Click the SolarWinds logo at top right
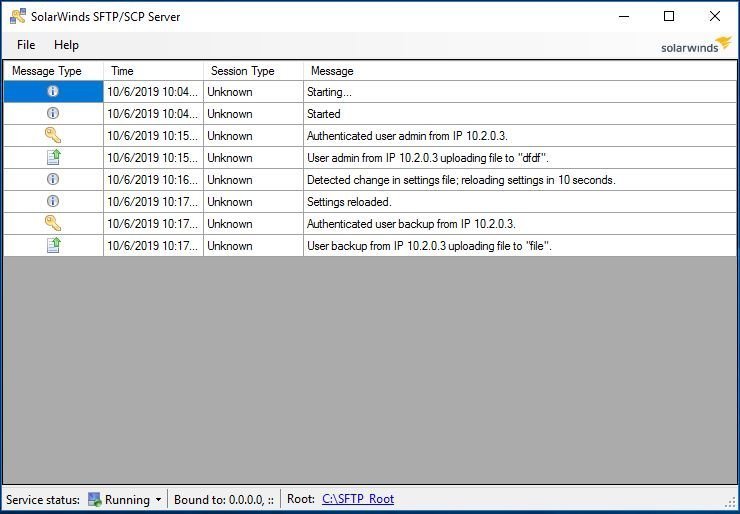Screen dimensions: 740x514 (x=696, y=45)
